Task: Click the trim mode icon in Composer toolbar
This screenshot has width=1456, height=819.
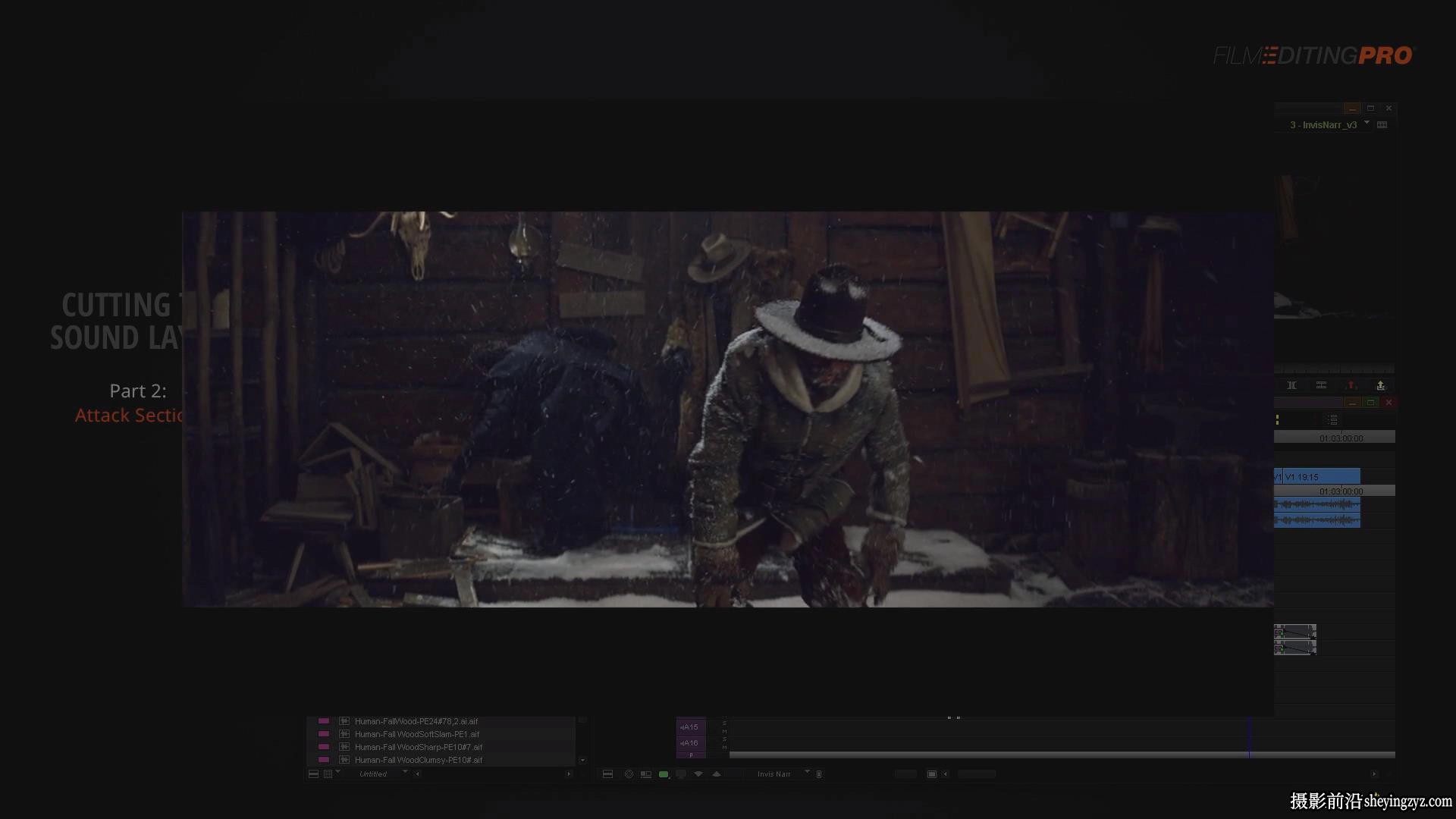Action: tap(1291, 385)
